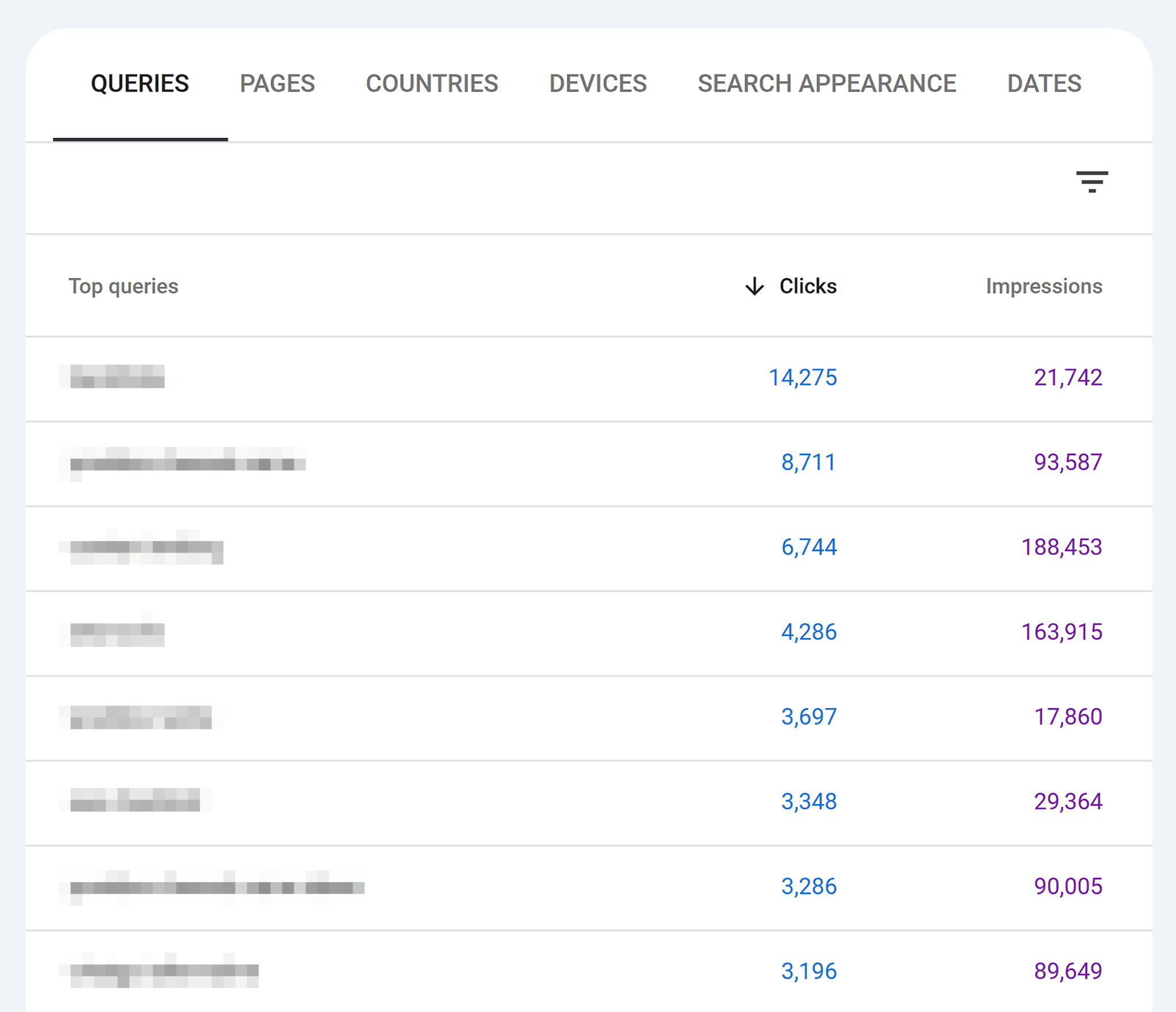
Task: Click the Impressions column header to sort
Action: (x=1043, y=286)
